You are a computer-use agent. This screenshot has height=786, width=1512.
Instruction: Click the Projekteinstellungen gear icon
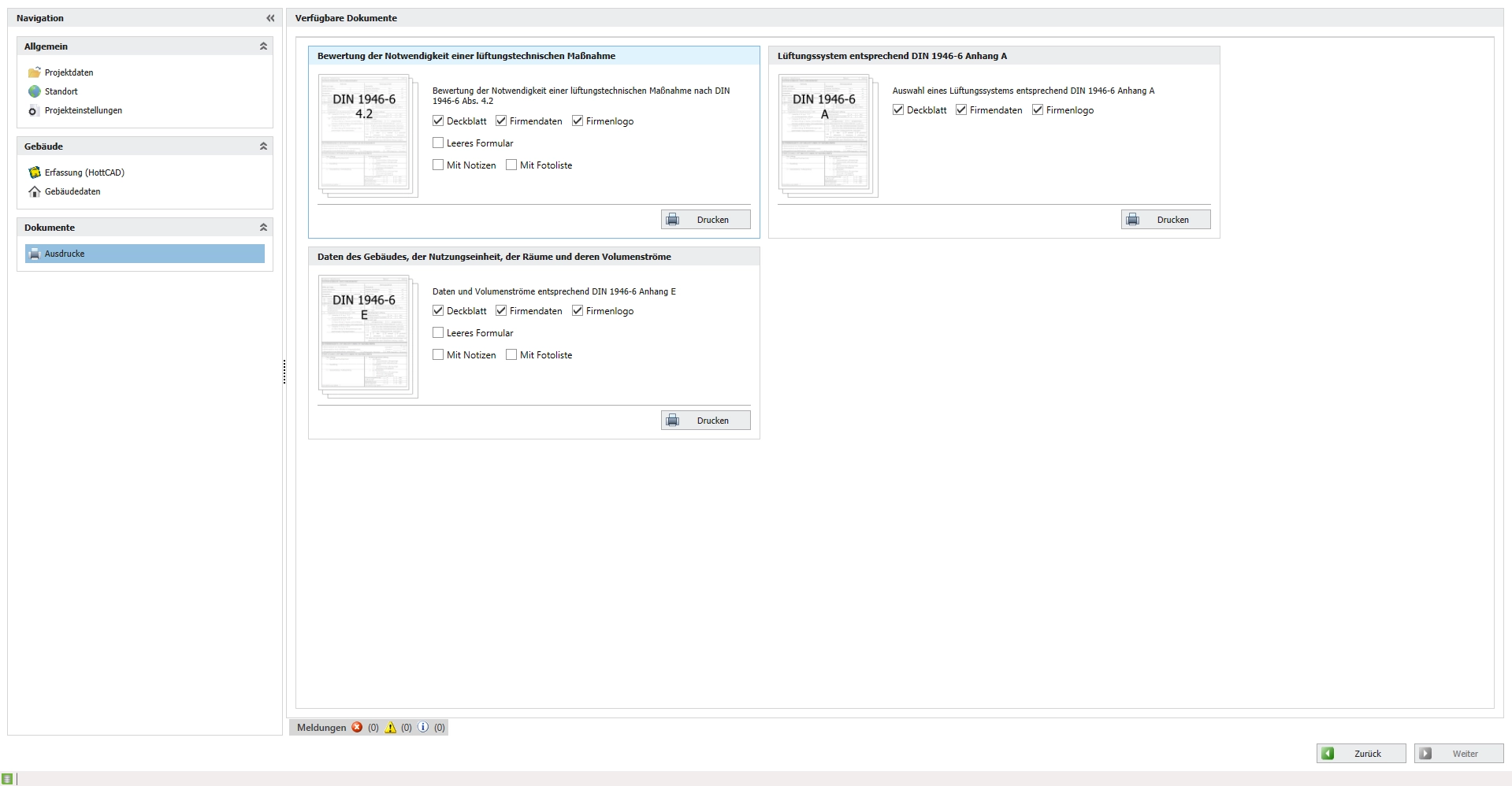pos(34,111)
